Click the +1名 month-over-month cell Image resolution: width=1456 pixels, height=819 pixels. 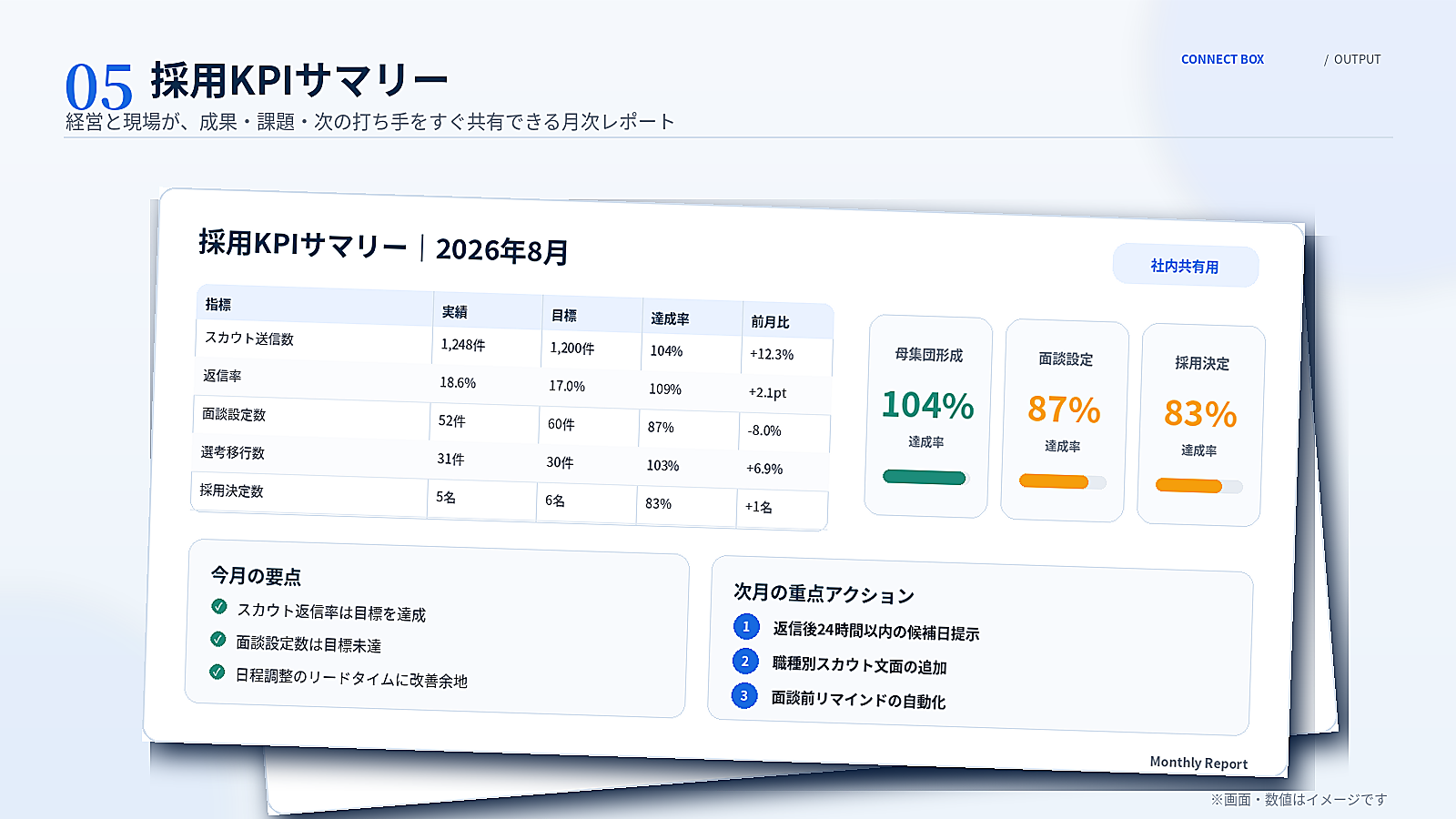(759, 507)
